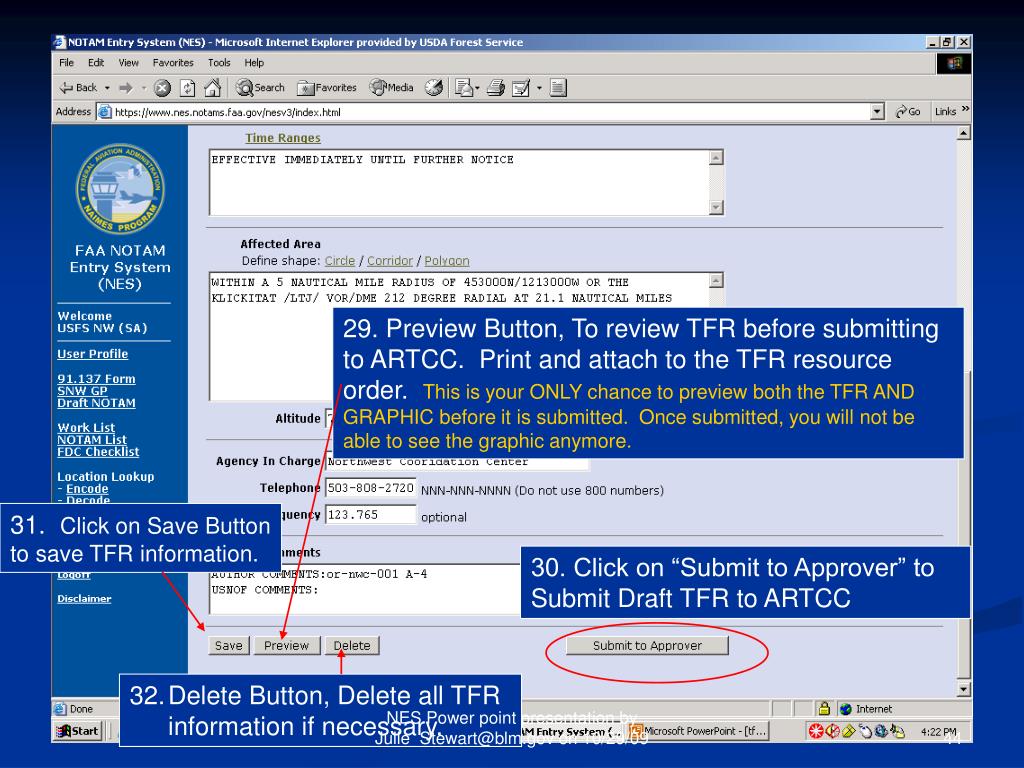Screen dimensions: 1024x768
Task: Open the Work List link
Action: tap(86, 428)
